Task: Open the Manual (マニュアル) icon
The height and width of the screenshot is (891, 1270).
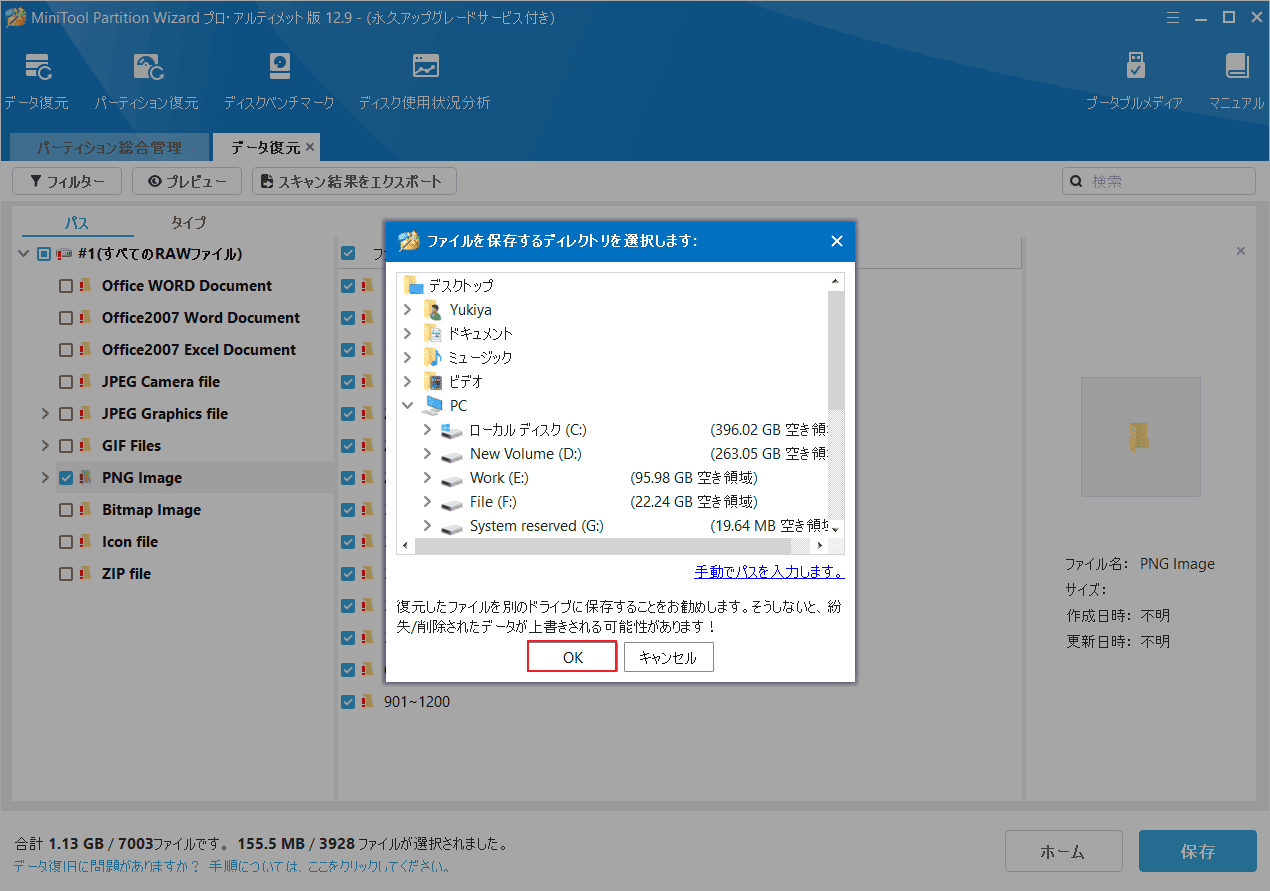Action: [1236, 67]
